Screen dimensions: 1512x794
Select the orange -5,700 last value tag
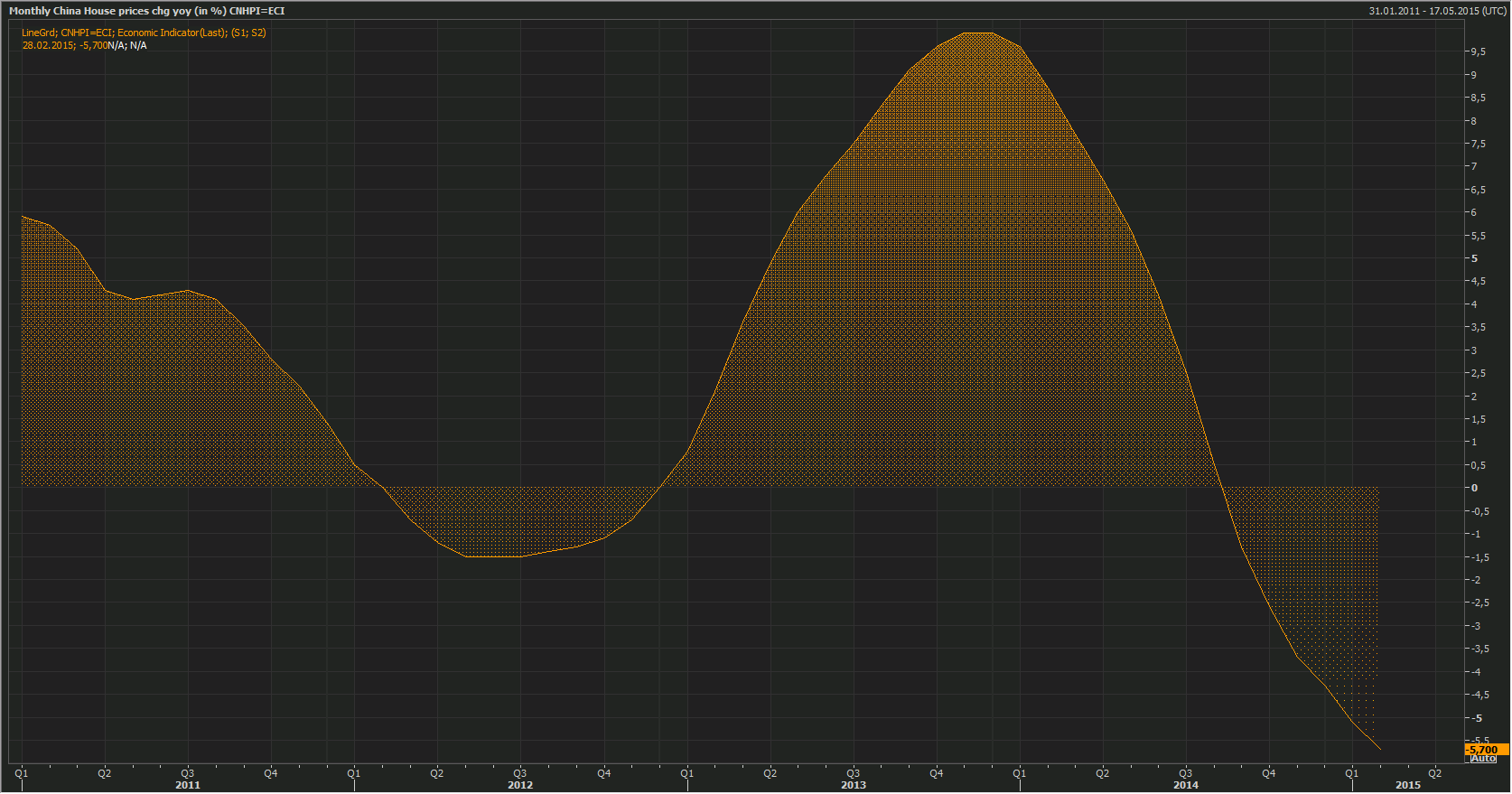[x=1487, y=750]
